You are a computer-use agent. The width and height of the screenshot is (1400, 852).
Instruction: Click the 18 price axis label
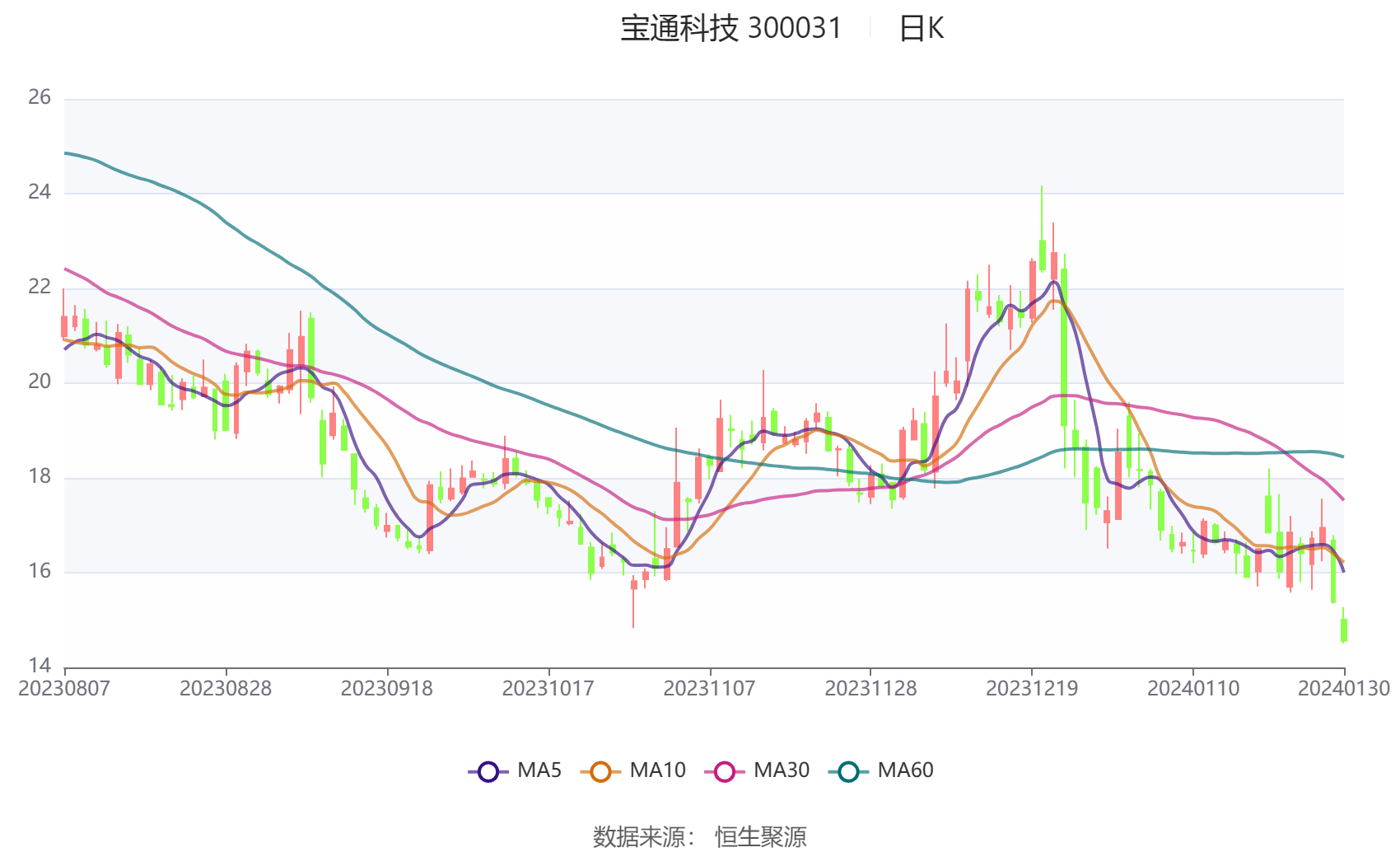click(40, 476)
